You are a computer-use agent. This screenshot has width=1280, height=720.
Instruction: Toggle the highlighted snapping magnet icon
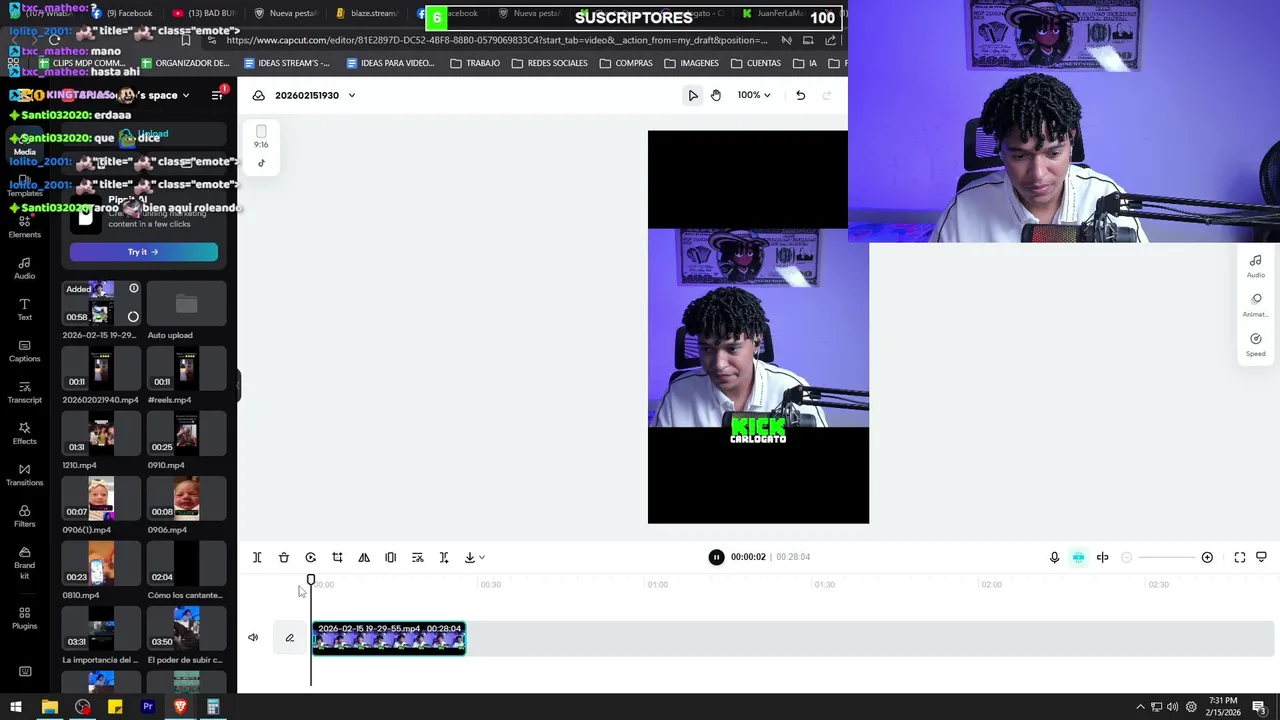[1078, 557]
